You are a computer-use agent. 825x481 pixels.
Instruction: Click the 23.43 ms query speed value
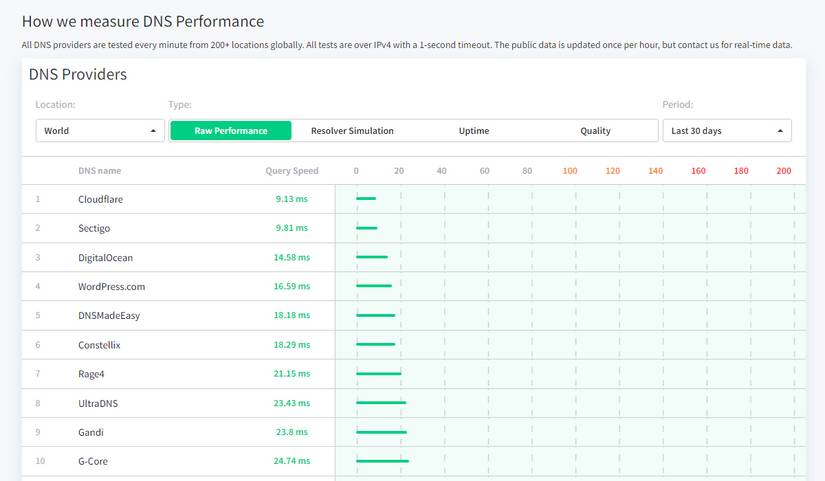coord(291,403)
